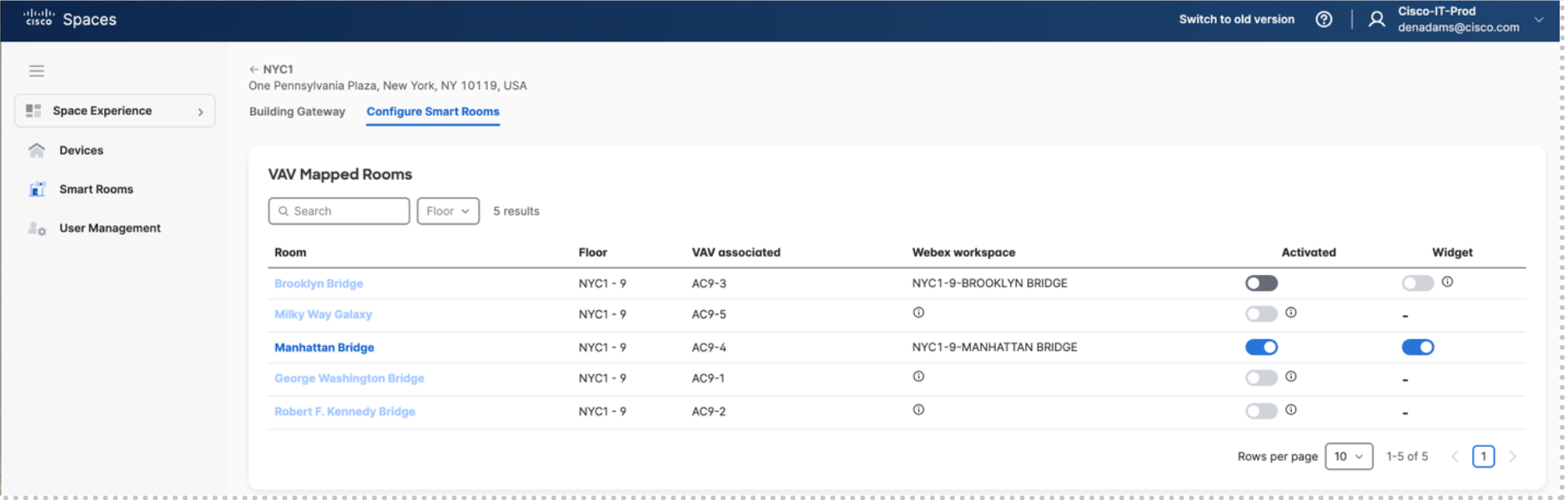Disable Activated toggle for Manhattan Bridge
This screenshot has width=1568, height=500.
[x=1261, y=347]
